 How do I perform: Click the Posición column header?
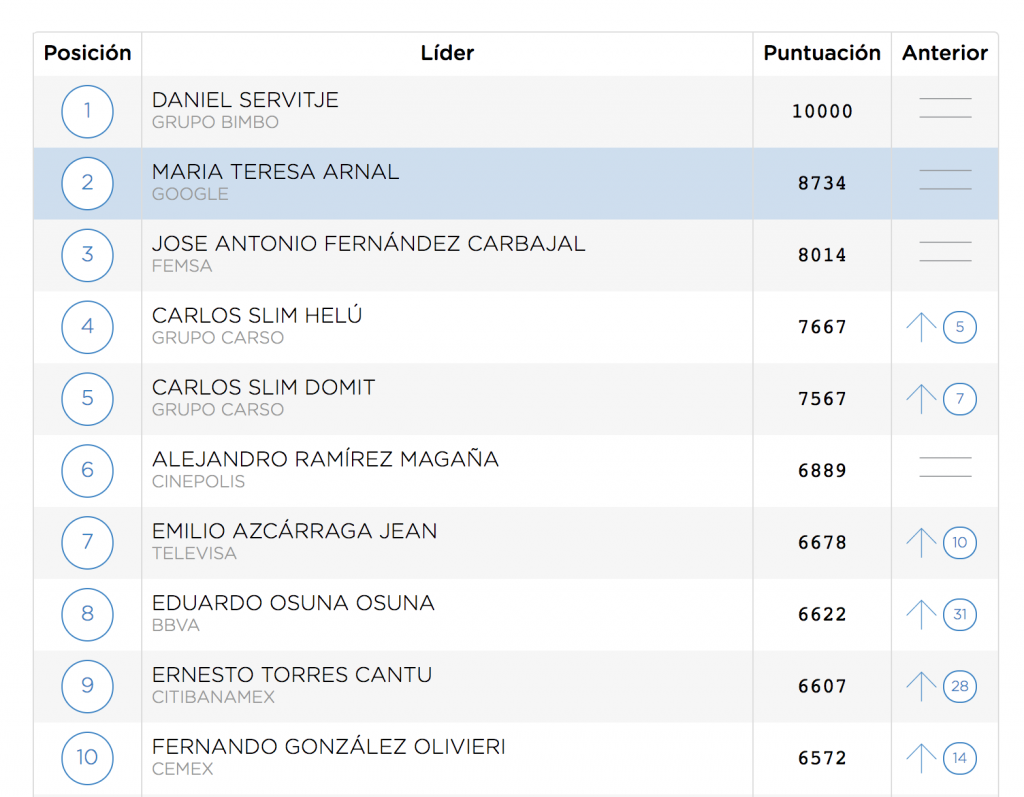pyautogui.click(x=88, y=53)
